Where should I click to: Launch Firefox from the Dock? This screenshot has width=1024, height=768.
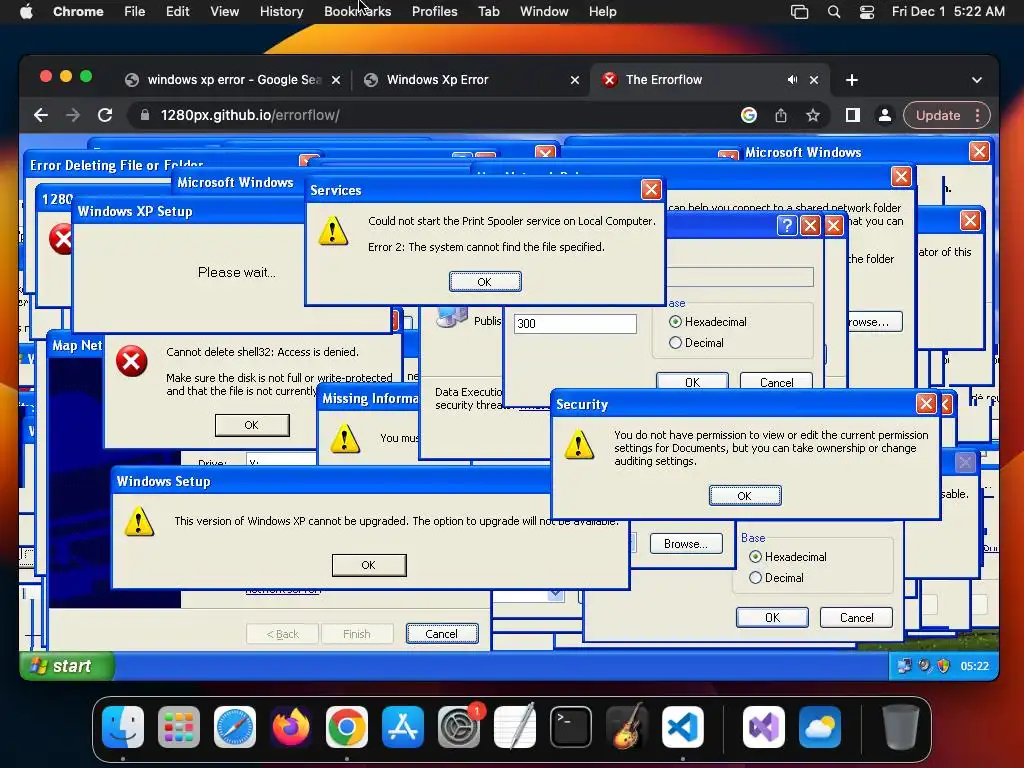click(x=291, y=726)
